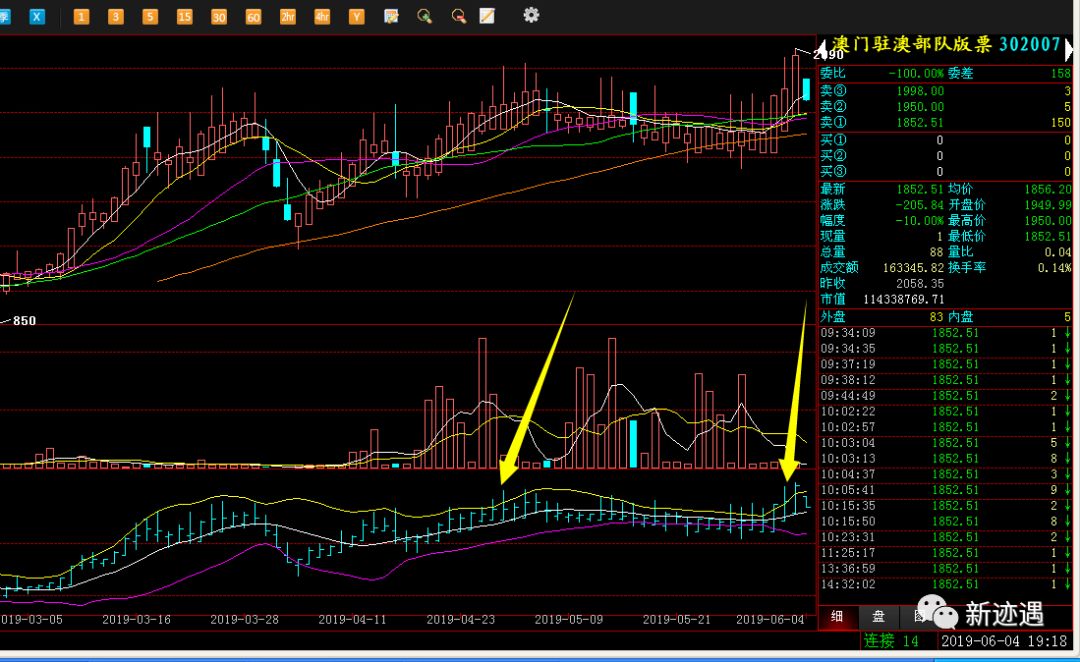
Task: Select trade row at 09:34:09
Action: 945,333
